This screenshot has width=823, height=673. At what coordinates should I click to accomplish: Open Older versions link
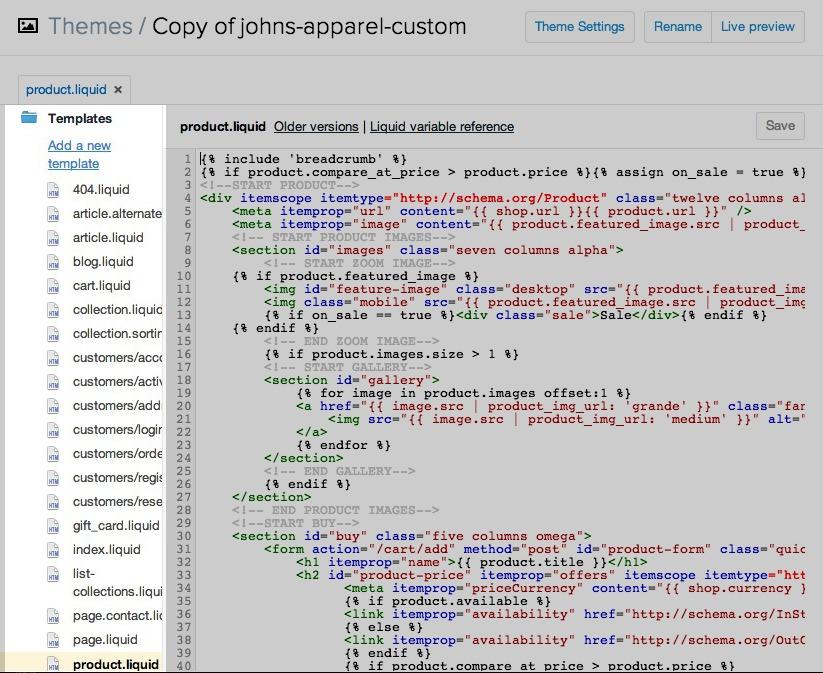tap(316, 127)
